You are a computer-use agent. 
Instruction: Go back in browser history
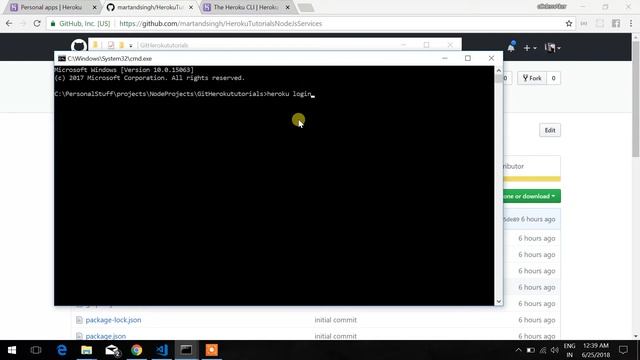(x=9, y=24)
